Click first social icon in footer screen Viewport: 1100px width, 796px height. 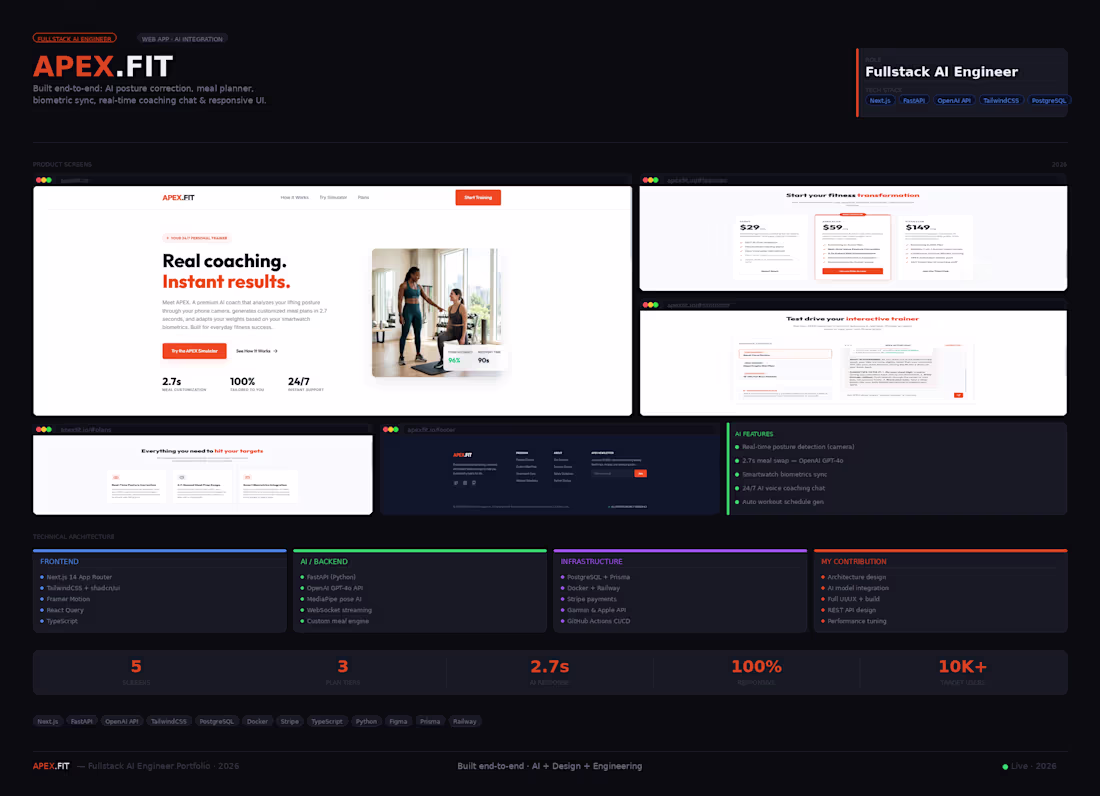[x=456, y=483]
